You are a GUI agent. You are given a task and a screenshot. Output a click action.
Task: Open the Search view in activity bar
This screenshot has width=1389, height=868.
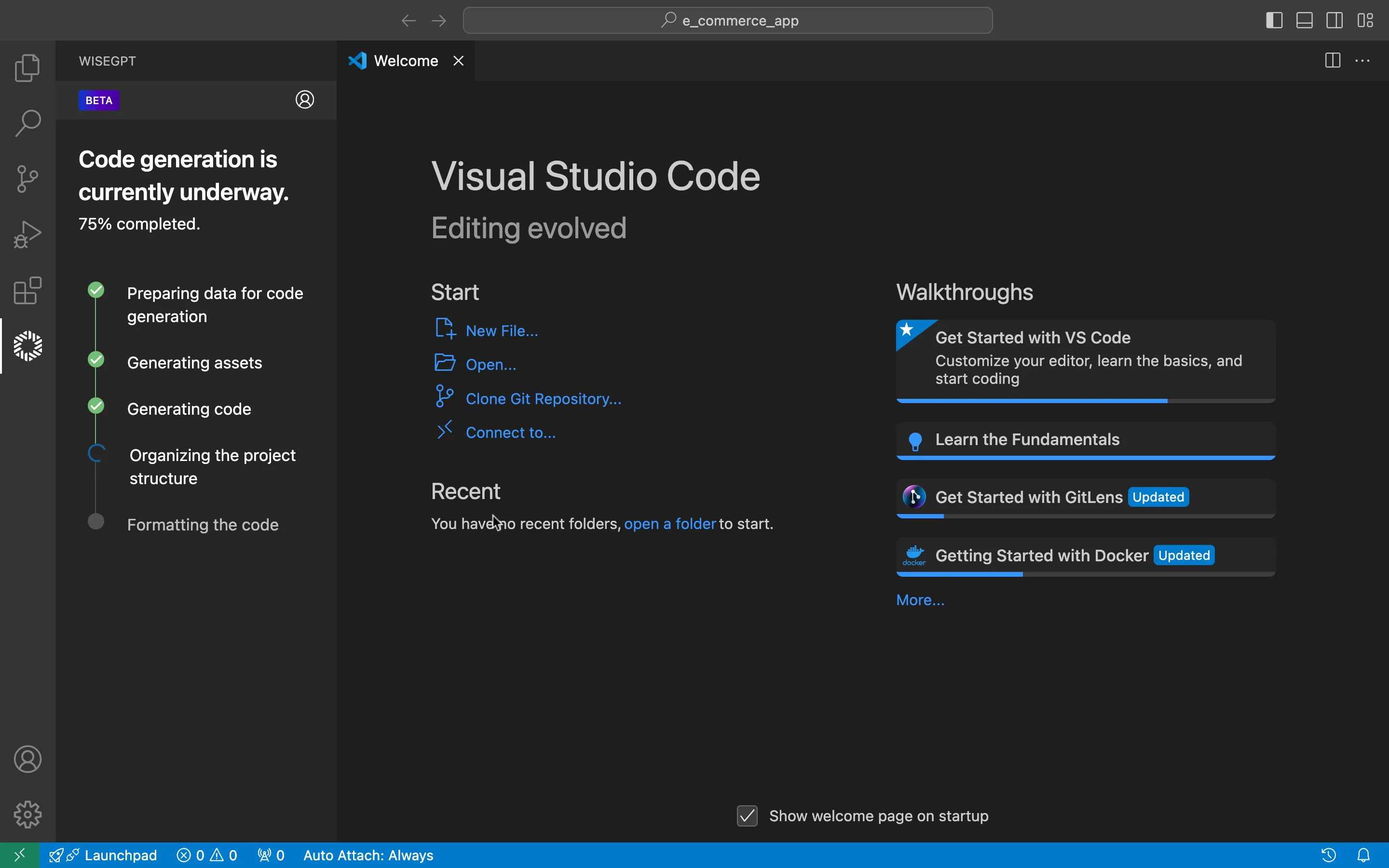(x=27, y=123)
